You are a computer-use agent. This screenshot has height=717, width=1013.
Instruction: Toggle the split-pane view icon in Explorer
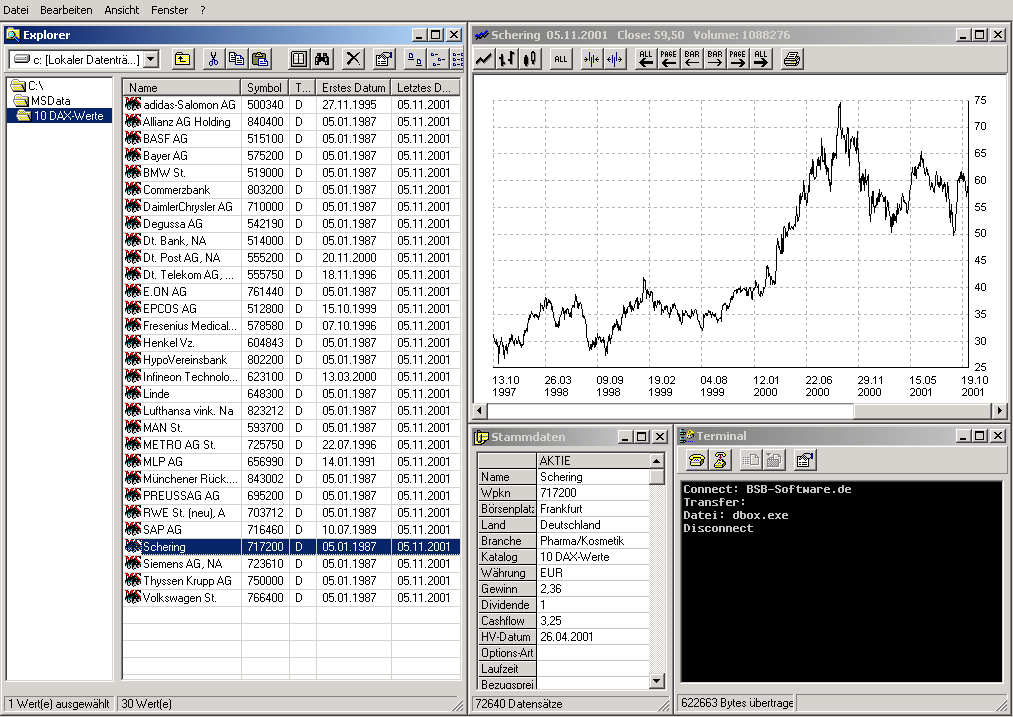(298, 59)
